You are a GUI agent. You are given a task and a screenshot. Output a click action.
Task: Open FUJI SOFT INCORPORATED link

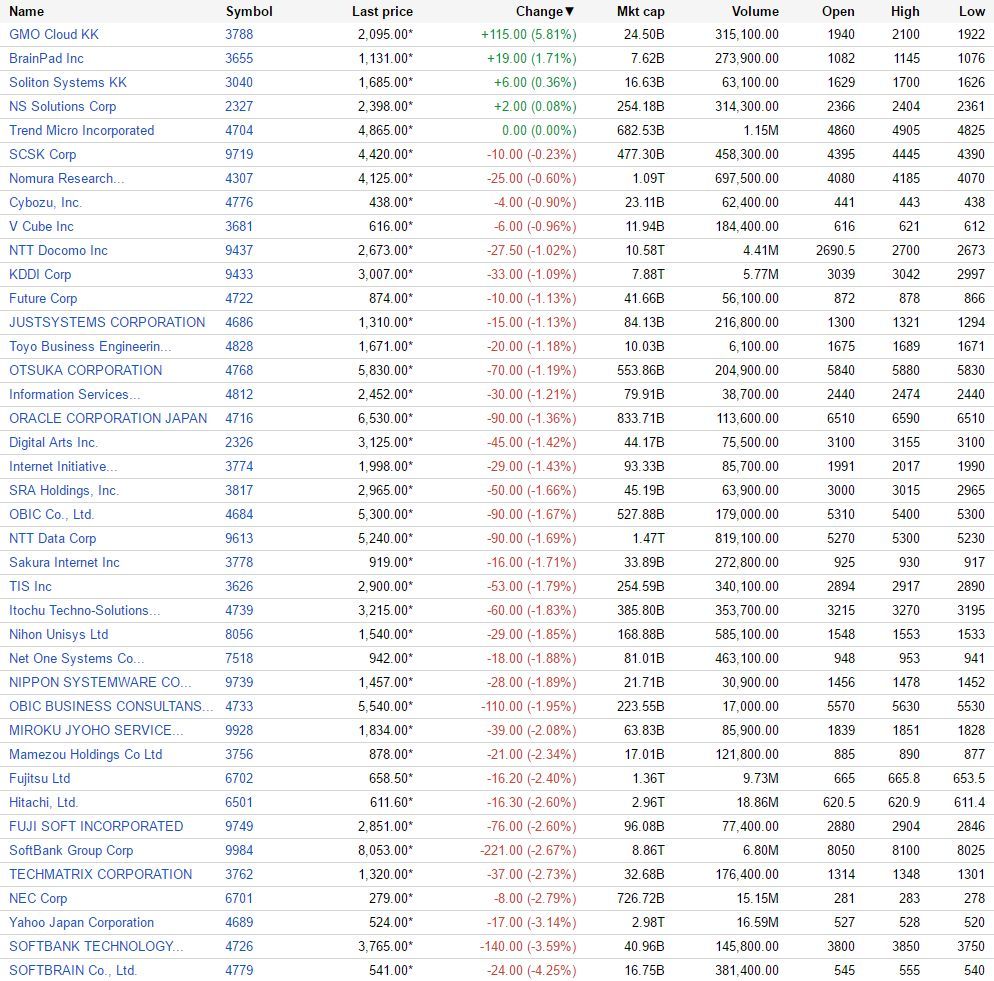[96, 827]
